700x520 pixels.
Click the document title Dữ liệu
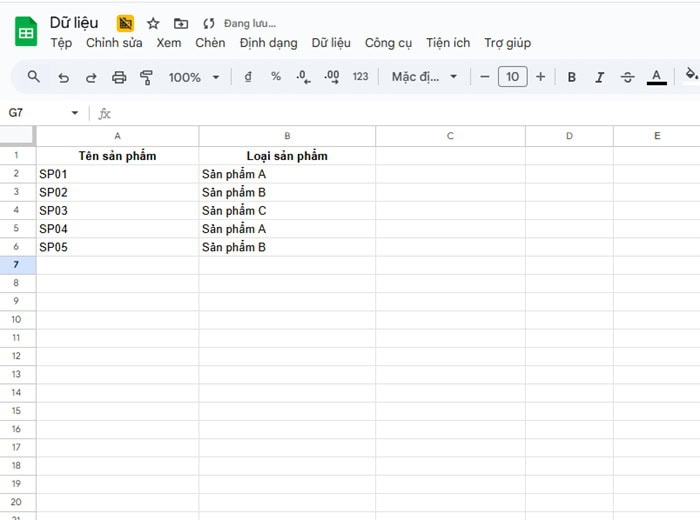pos(74,23)
